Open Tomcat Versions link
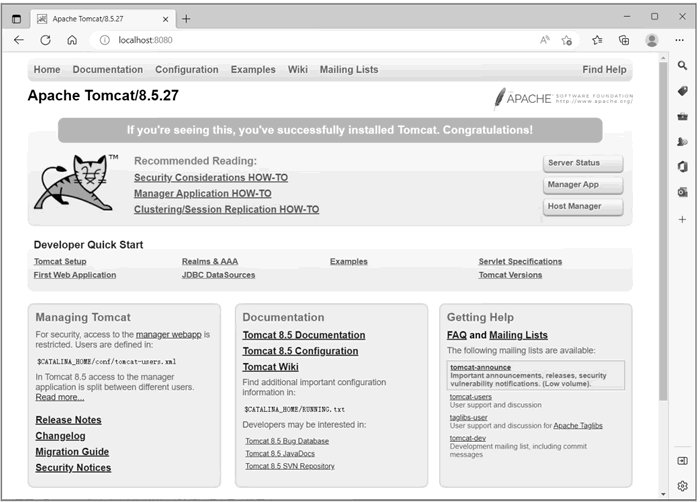 pyautogui.click(x=510, y=275)
